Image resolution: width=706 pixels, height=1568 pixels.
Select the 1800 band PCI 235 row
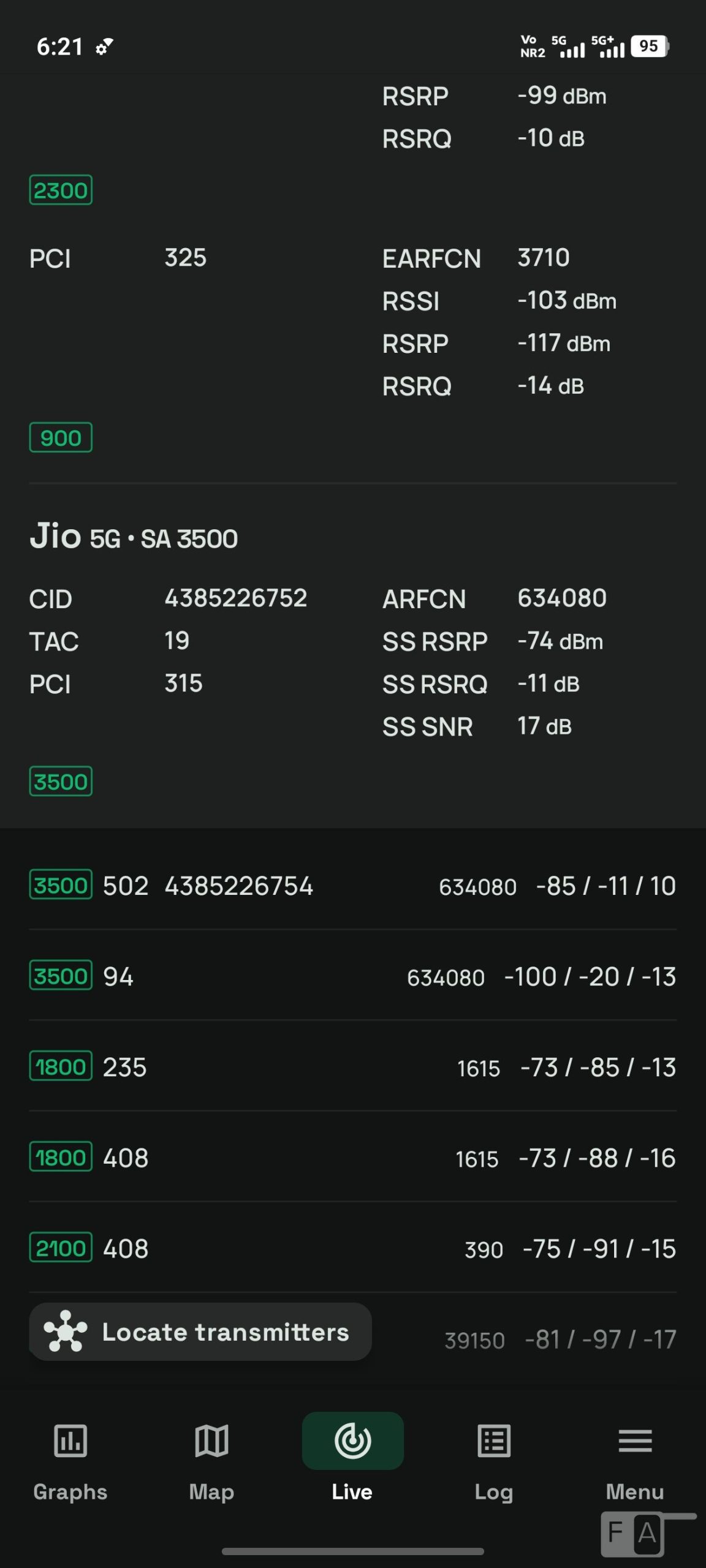[353, 1067]
